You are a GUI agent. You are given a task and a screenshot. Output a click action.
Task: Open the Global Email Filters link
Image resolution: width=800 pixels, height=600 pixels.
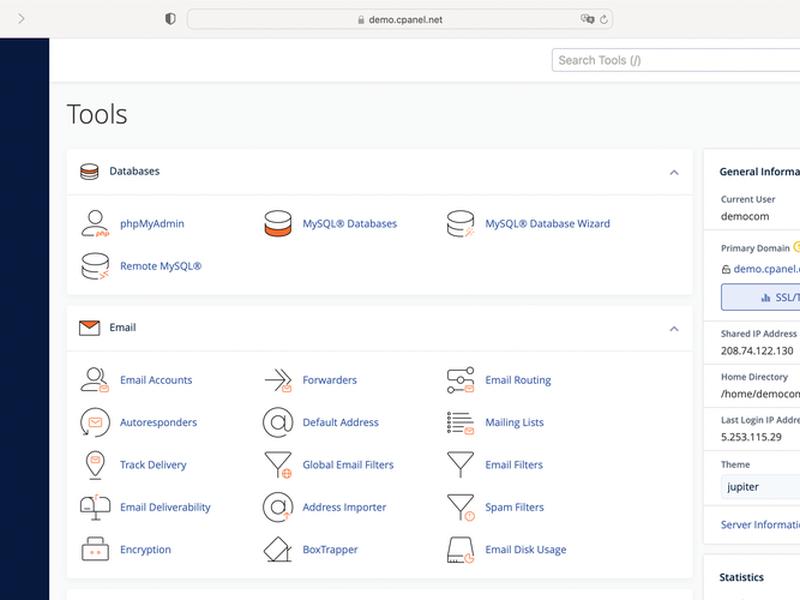coord(348,464)
